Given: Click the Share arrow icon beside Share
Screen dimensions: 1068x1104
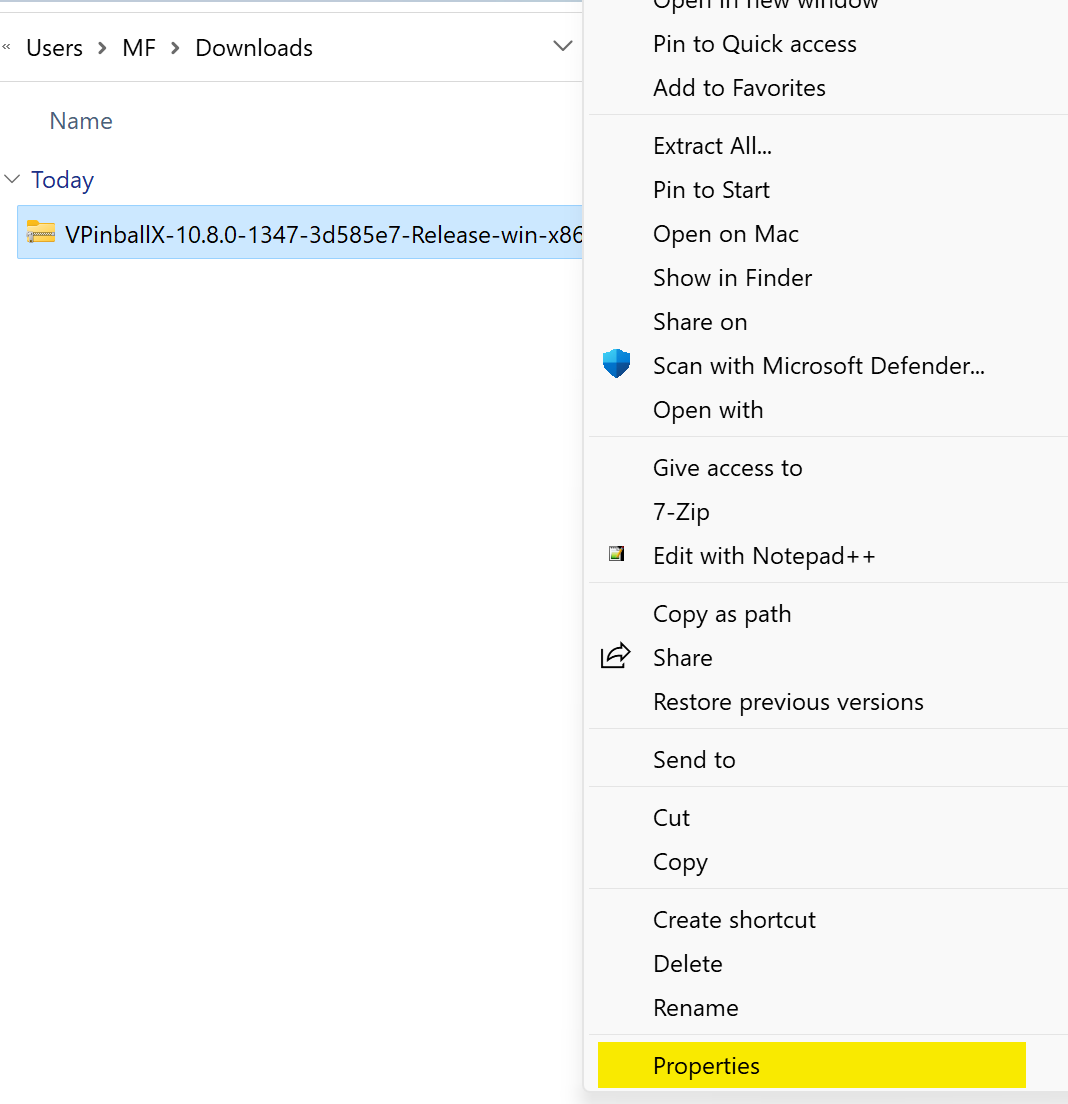Looking at the screenshot, I should point(615,656).
